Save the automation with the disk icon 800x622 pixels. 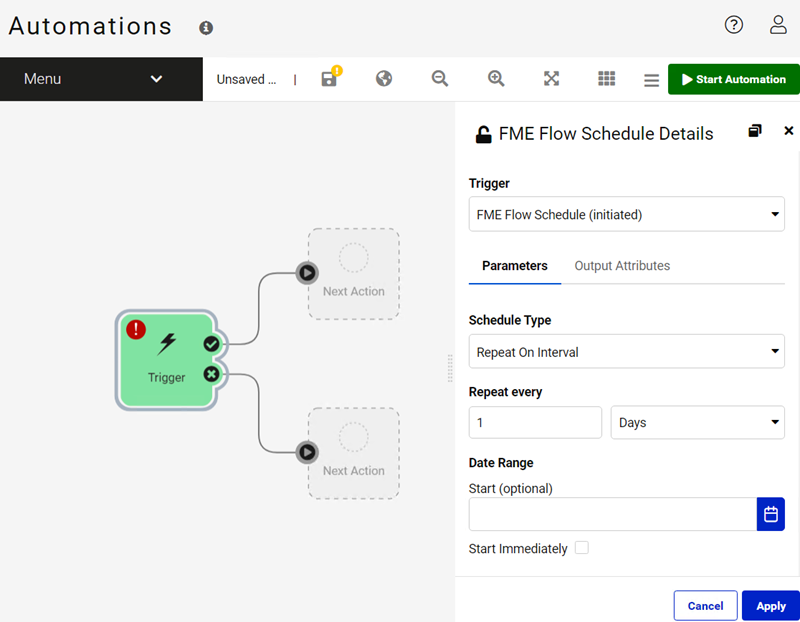tap(330, 79)
